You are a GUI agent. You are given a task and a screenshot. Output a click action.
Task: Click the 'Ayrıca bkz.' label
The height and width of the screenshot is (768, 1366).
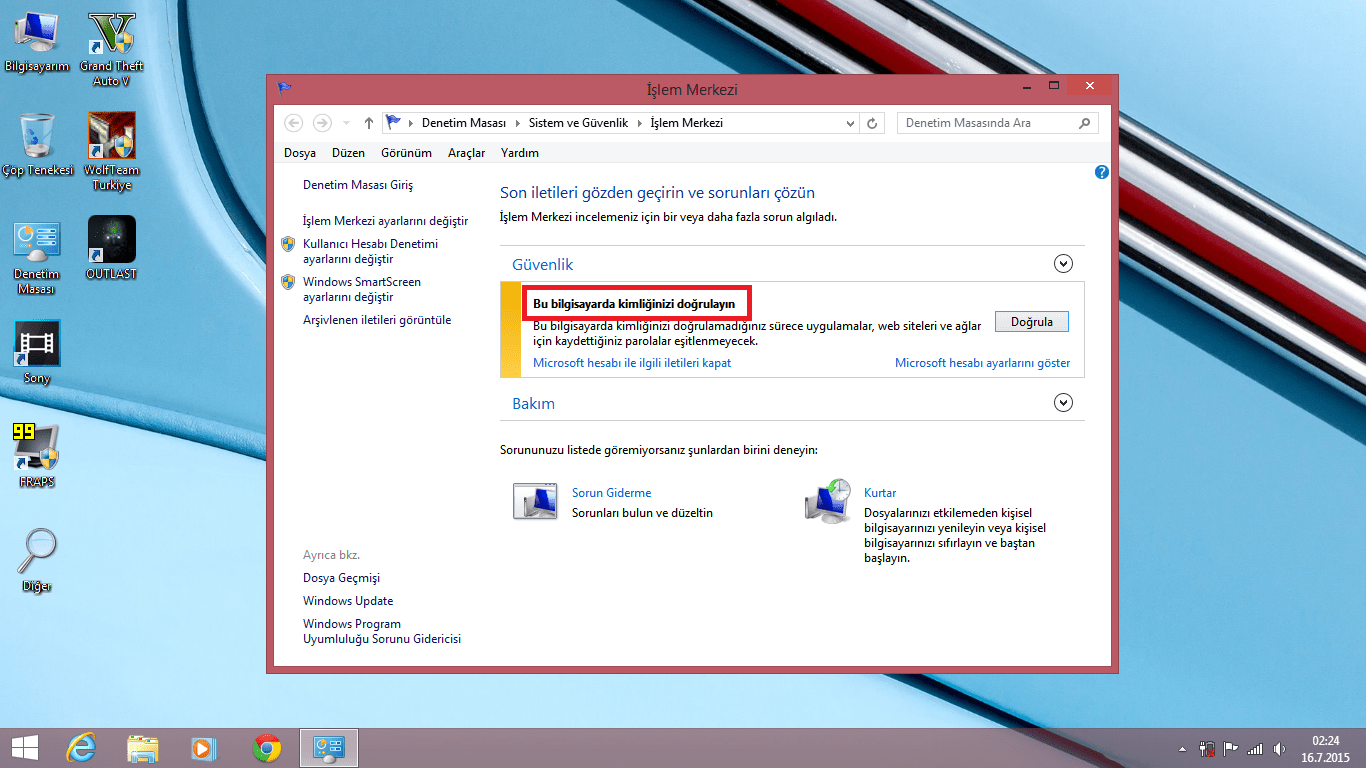tap(331, 554)
